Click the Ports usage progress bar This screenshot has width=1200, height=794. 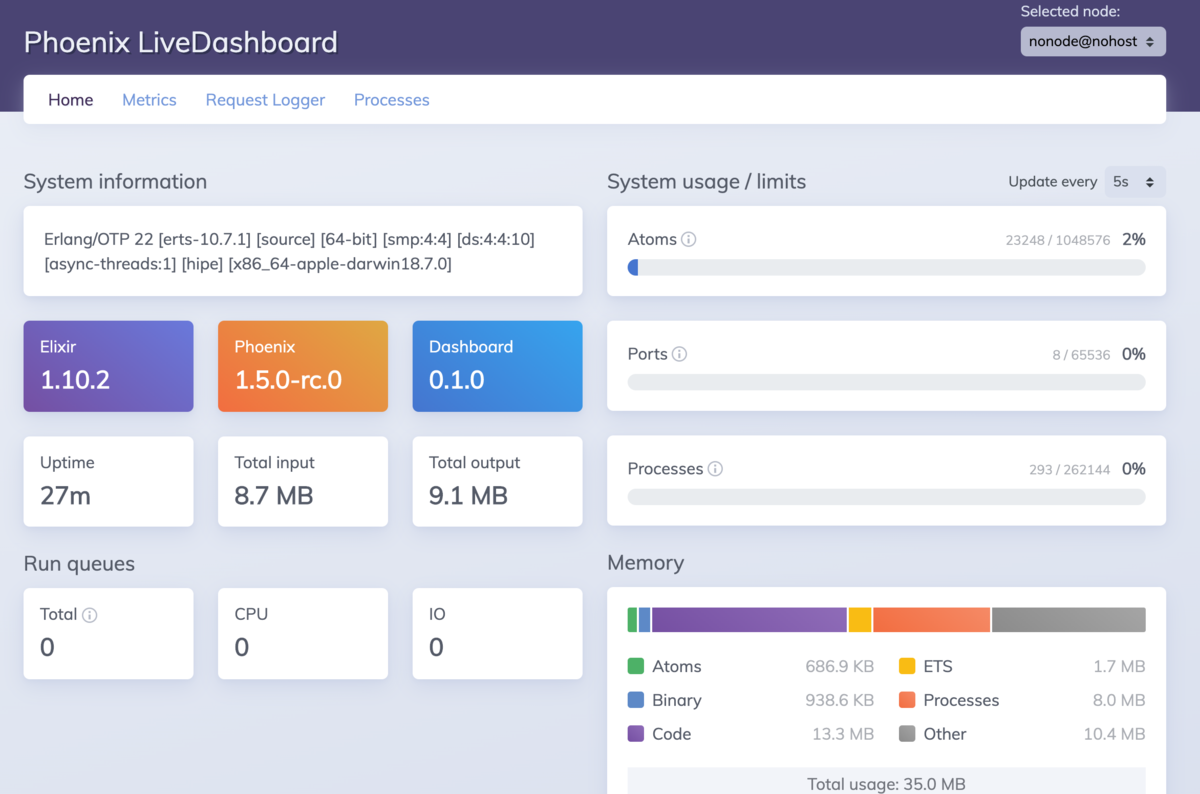point(886,382)
